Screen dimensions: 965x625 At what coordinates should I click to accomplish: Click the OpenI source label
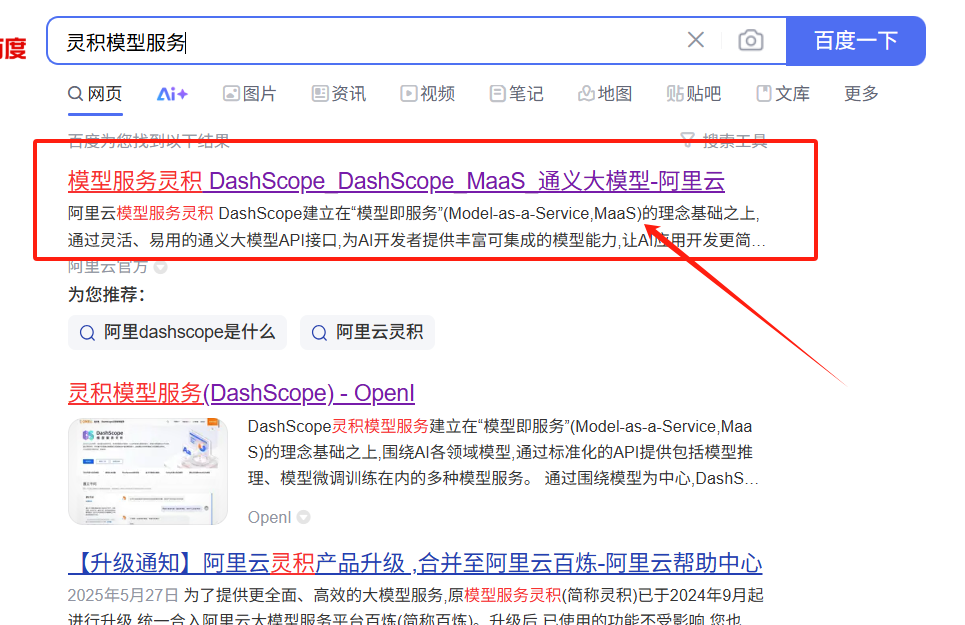coord(270,517)
